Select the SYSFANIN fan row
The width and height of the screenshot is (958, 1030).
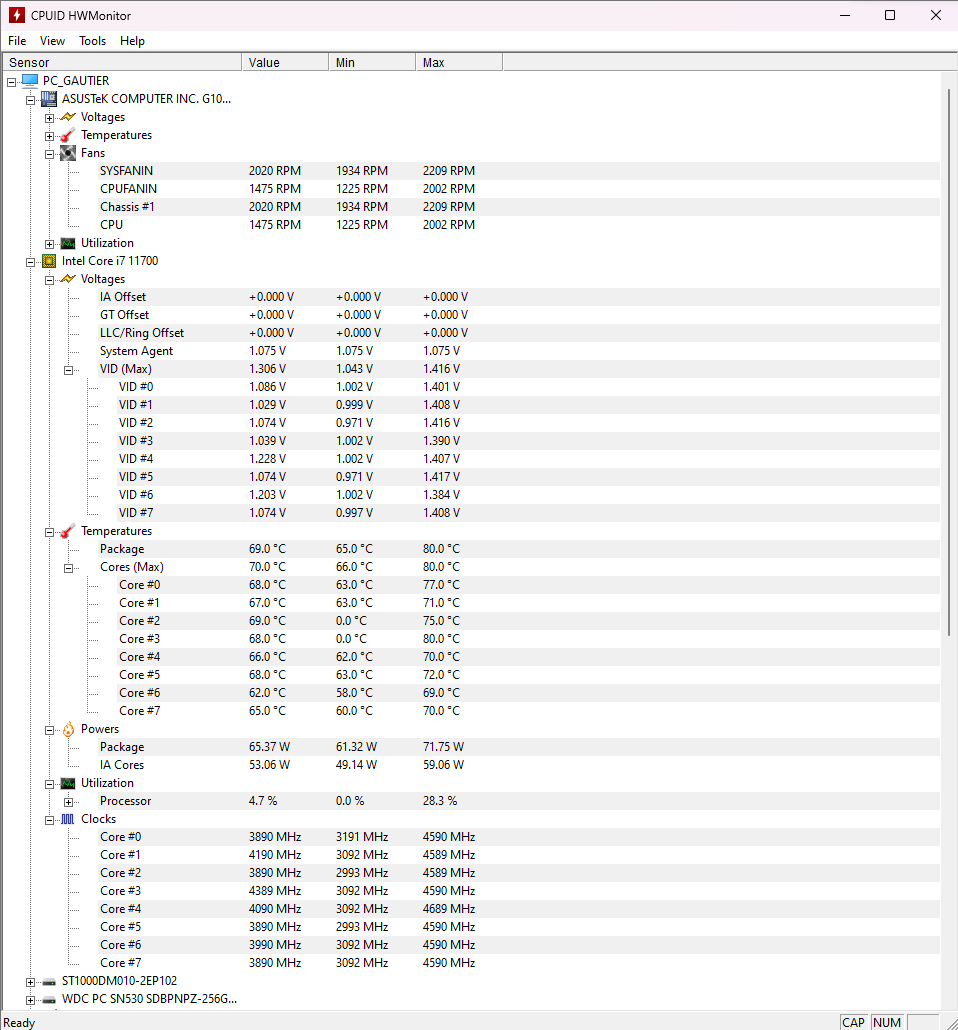(x=519, y=171)
